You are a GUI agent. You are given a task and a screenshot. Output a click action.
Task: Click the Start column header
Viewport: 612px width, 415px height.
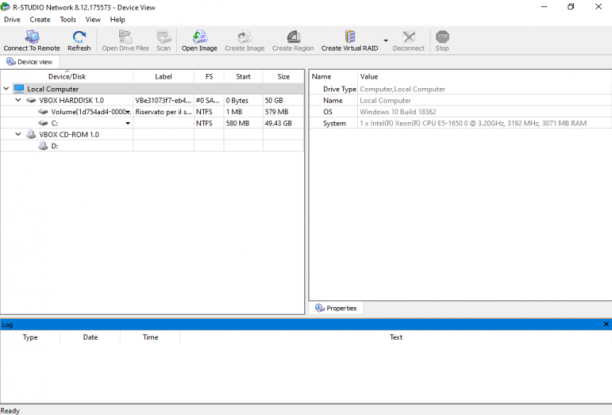[243, 77]
